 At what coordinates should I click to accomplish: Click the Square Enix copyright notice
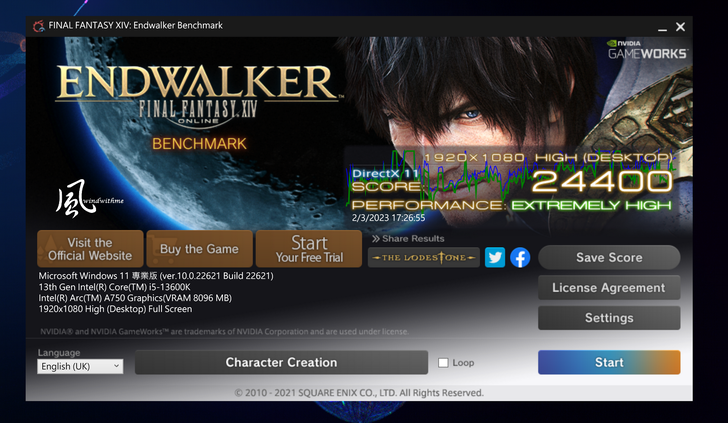(x=359, y=393)
